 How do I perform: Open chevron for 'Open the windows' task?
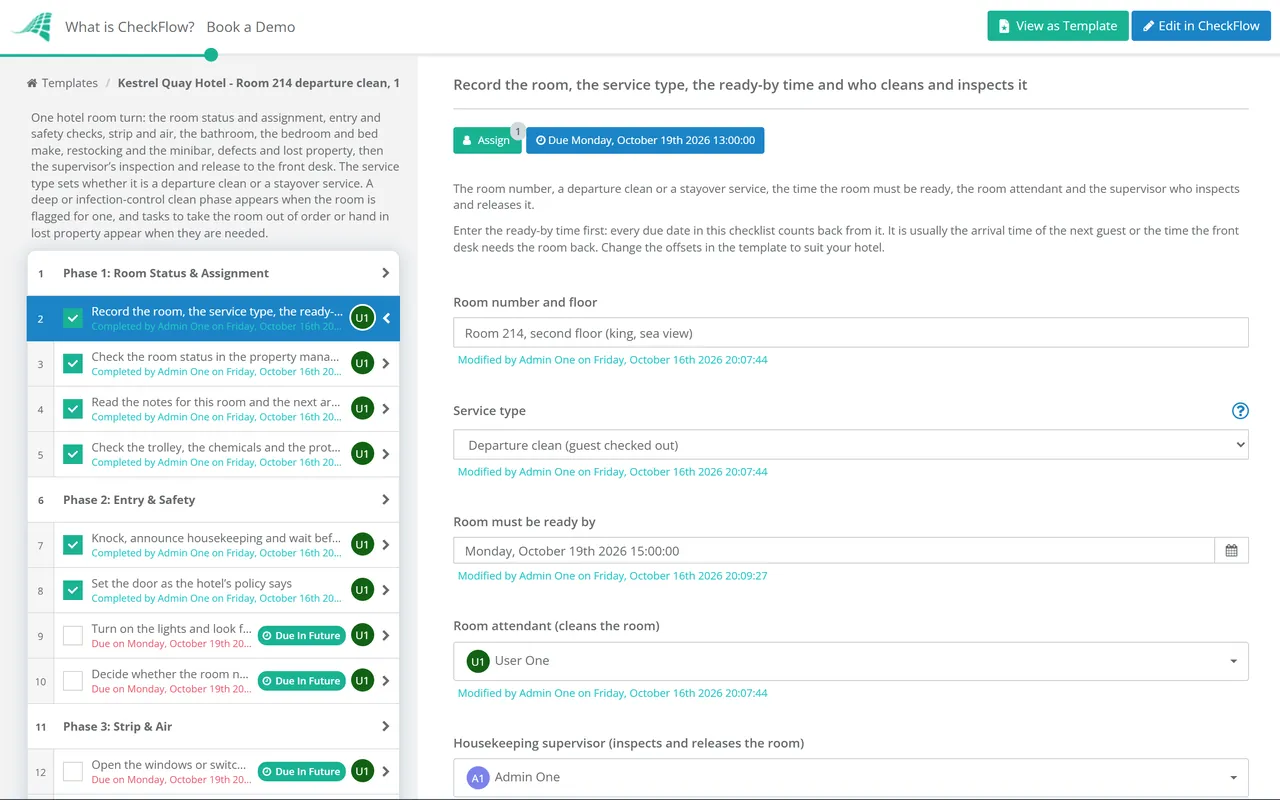[x=386, y=772]
